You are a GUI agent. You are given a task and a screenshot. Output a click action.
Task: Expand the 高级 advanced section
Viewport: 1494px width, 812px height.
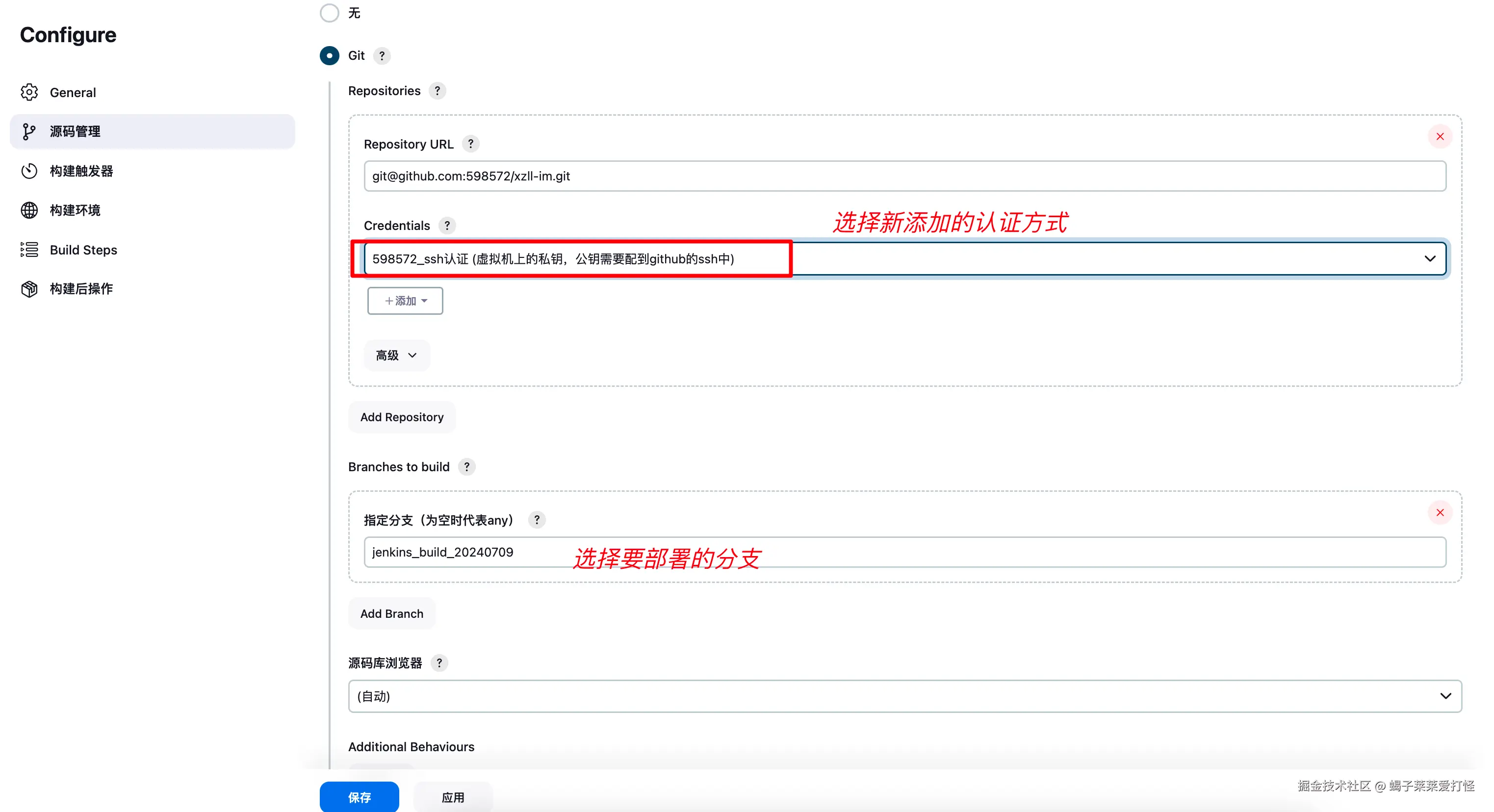point(396,355)
